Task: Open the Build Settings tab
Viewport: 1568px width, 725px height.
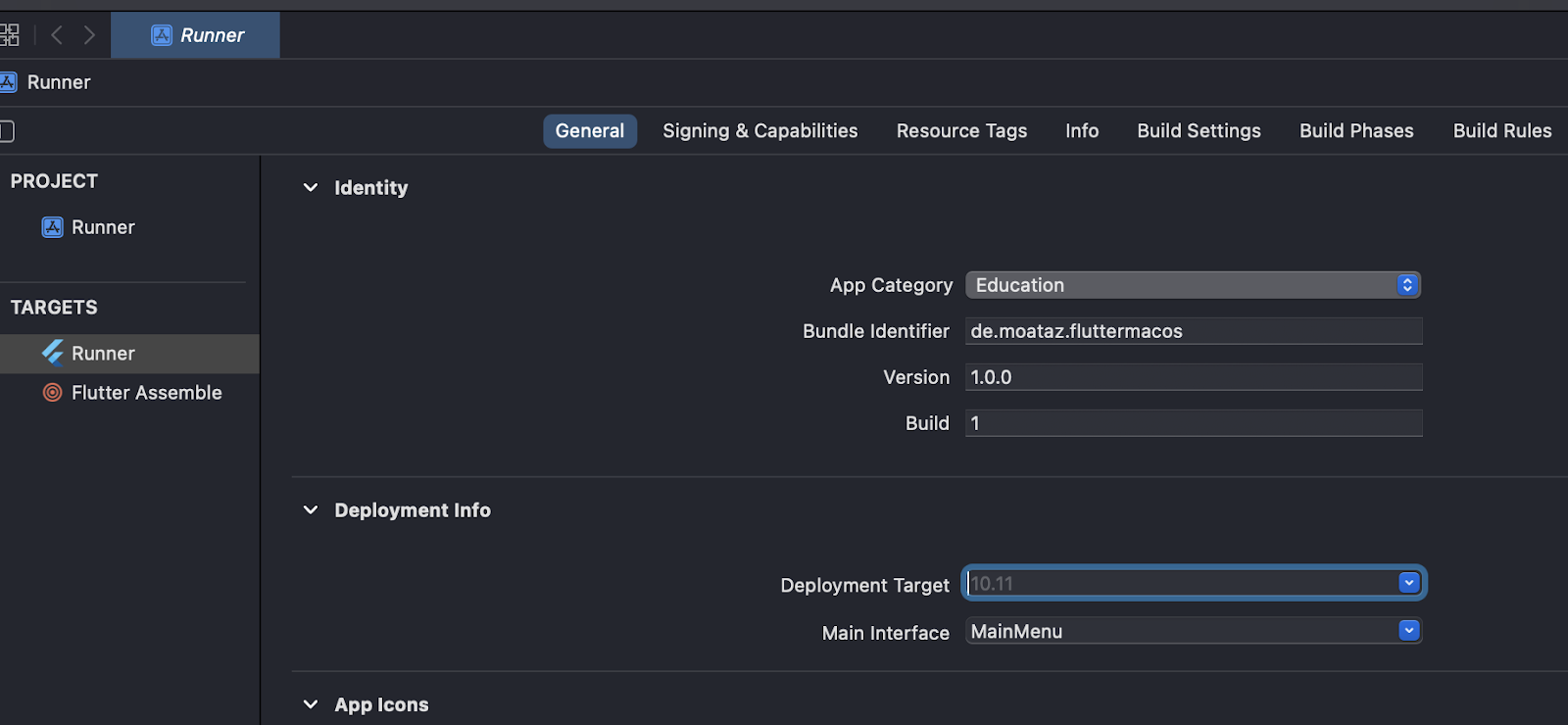Action: 1199,131
